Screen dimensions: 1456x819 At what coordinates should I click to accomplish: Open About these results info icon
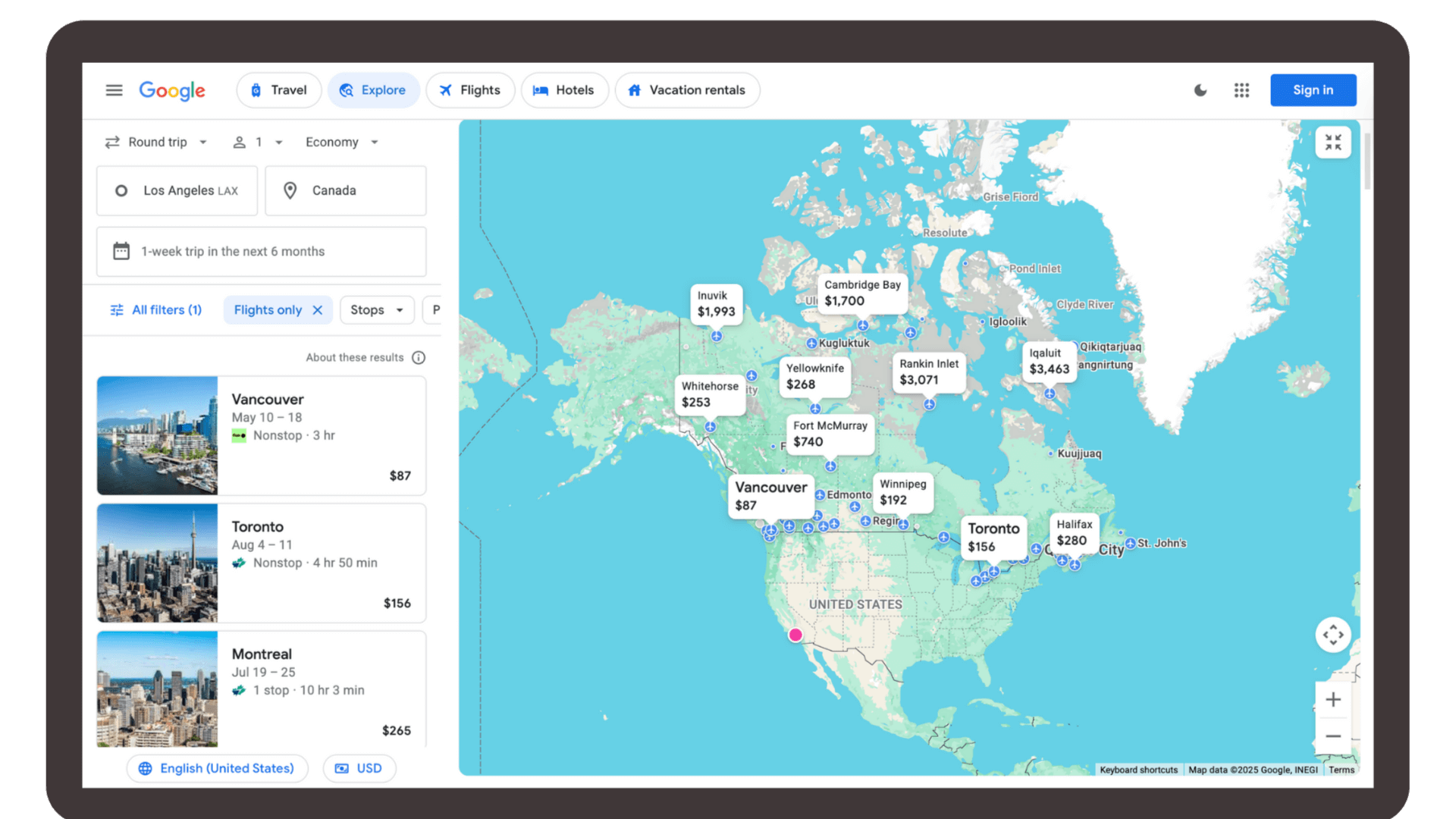point(419,357)
